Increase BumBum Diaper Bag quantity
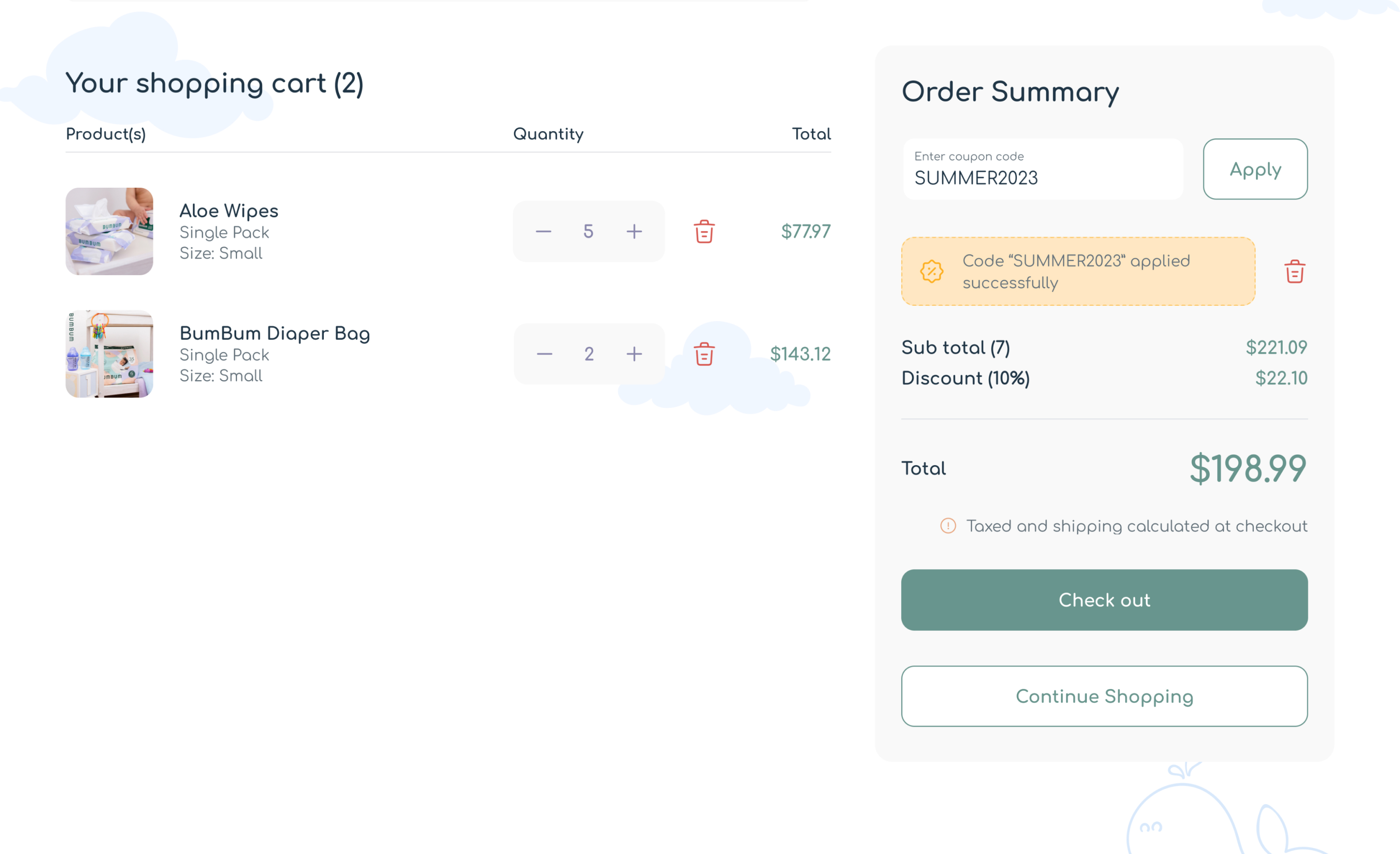The height and width of the screenshot is (854, 1400). tap(634, 354)
